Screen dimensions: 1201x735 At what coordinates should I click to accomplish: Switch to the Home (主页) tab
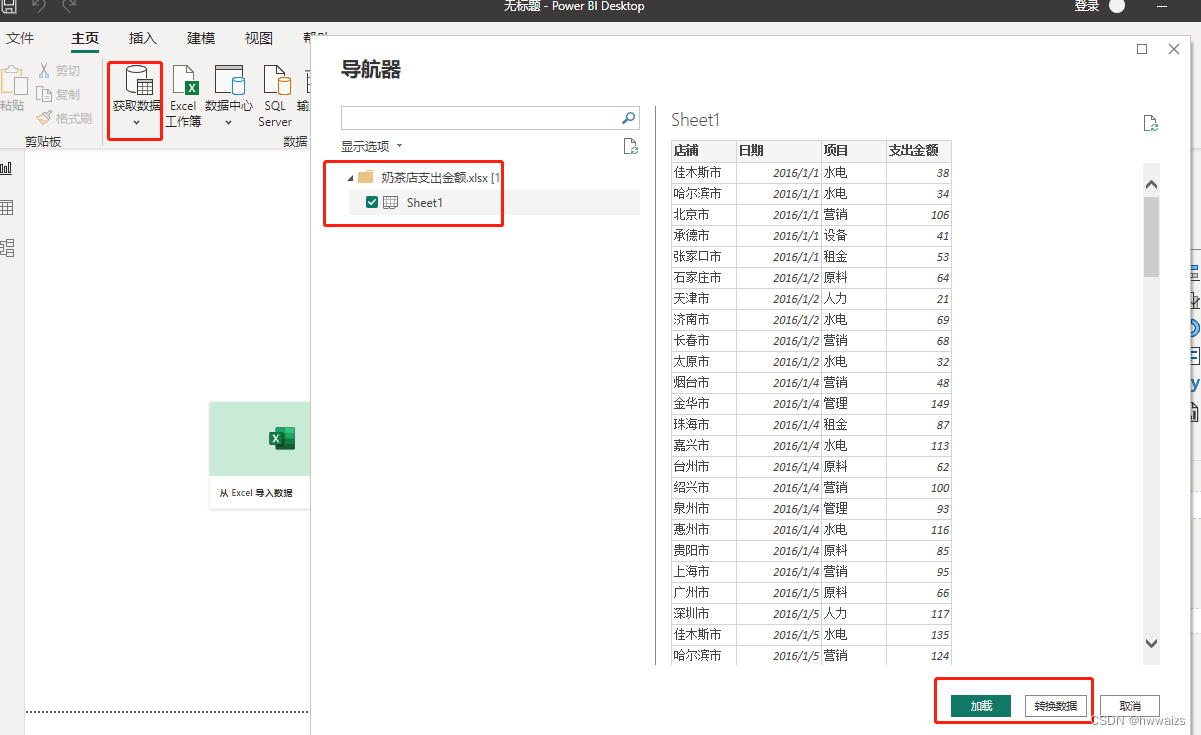[x=85, y=39]
